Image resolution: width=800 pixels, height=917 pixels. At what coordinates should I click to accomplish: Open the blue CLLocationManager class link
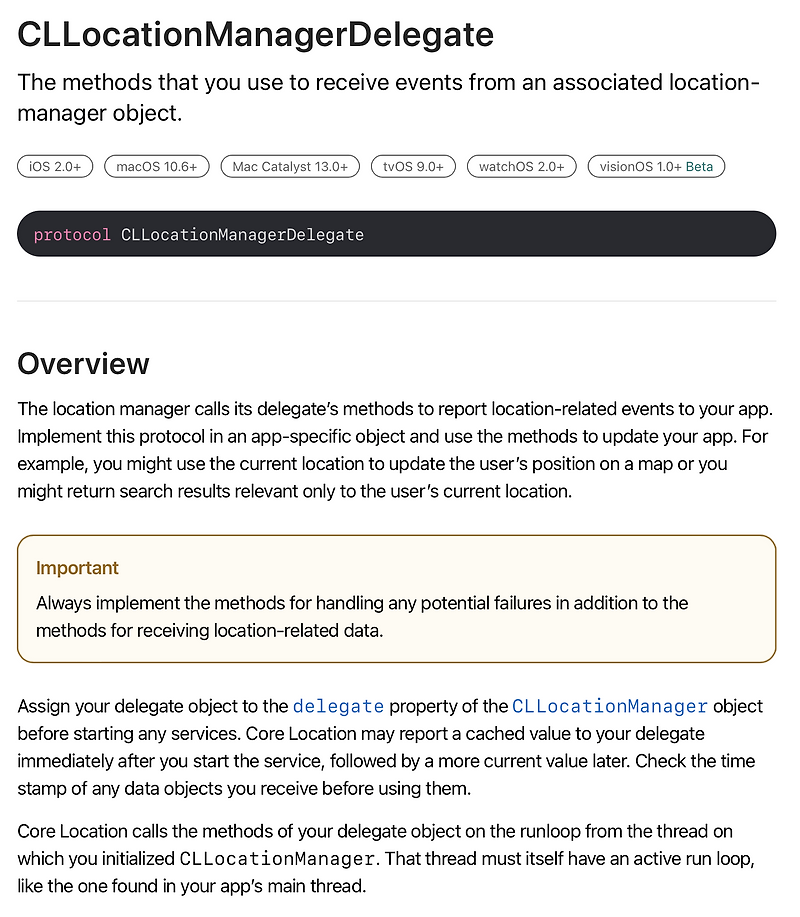tap(610, 706)
